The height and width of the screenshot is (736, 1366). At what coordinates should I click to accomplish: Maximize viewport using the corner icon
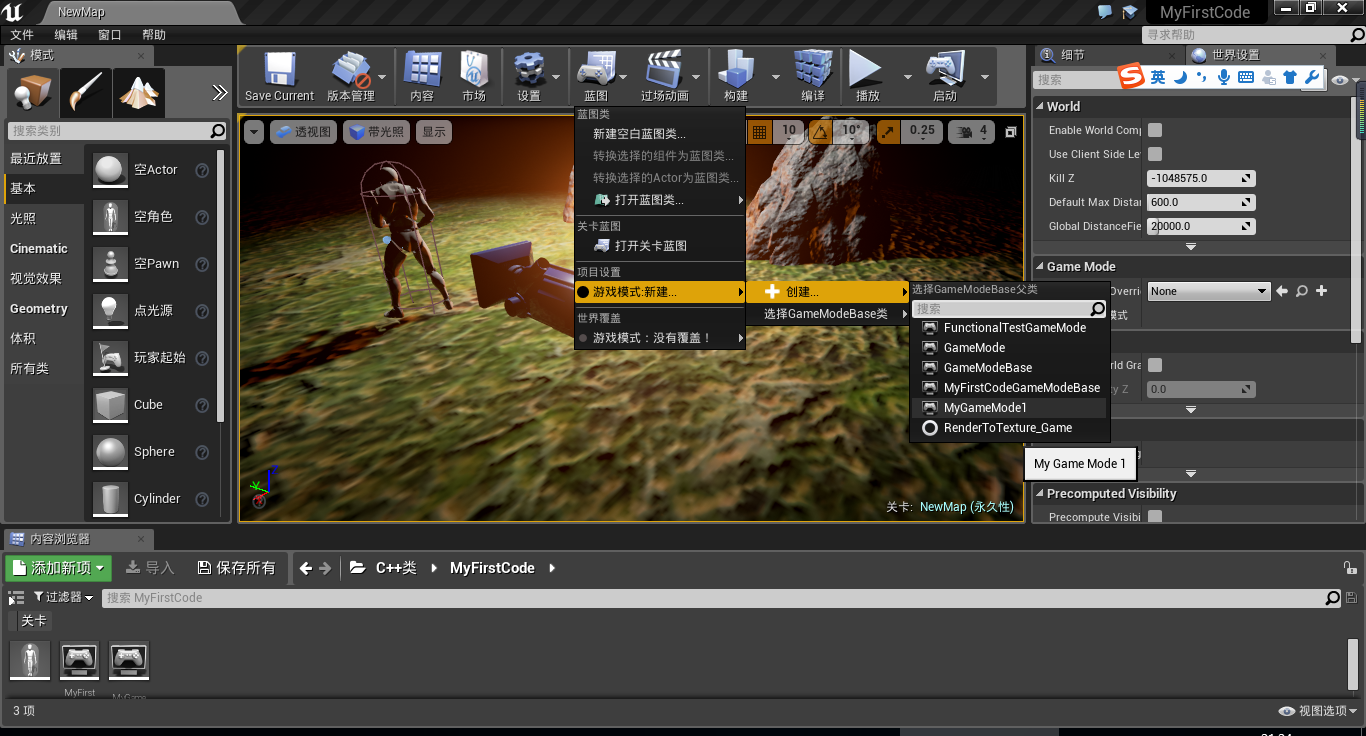click(1011, 132)
